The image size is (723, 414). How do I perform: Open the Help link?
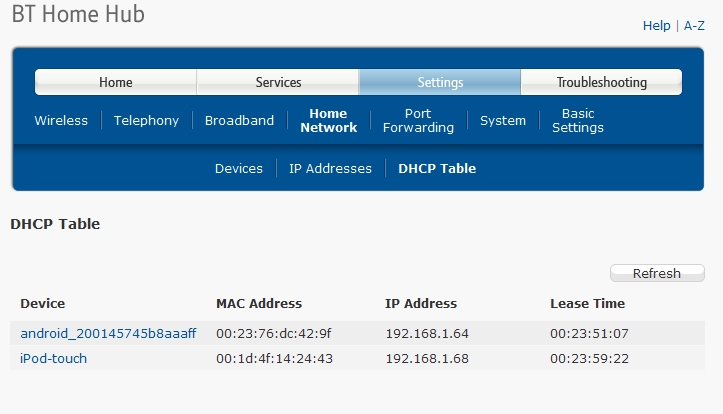click(x=656, y=25)
